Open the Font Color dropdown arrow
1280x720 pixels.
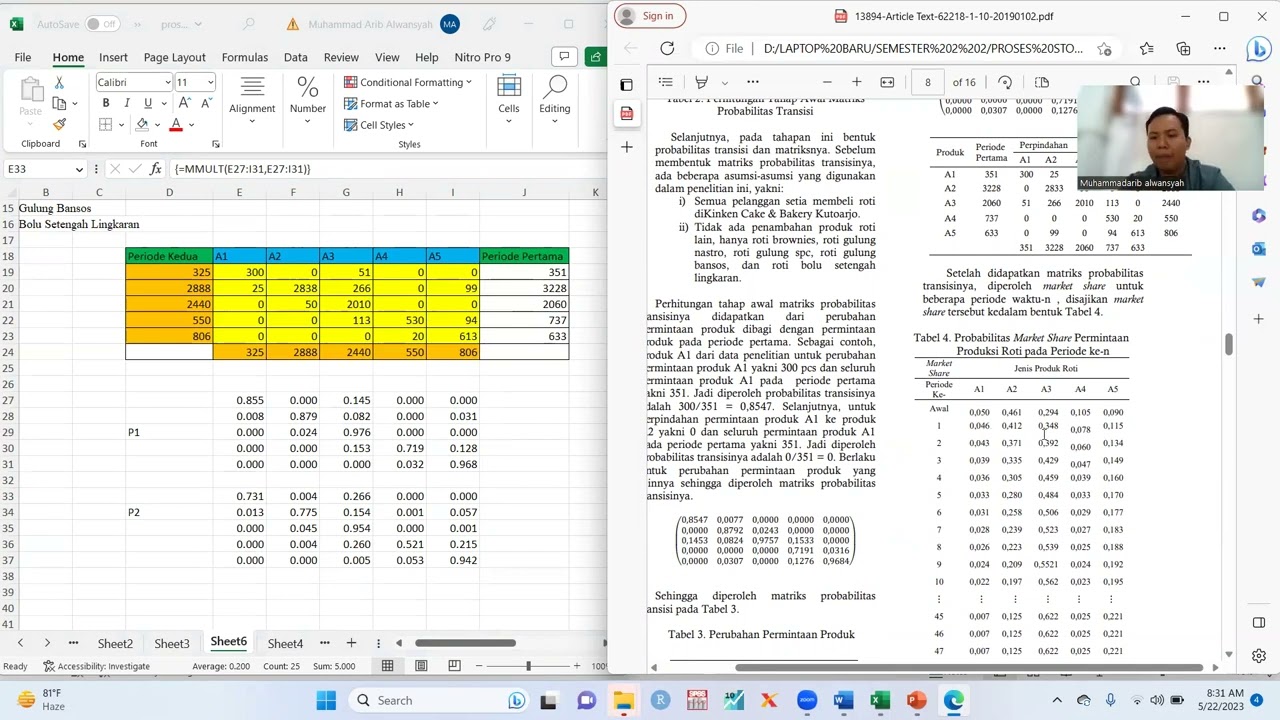[191, 125]
